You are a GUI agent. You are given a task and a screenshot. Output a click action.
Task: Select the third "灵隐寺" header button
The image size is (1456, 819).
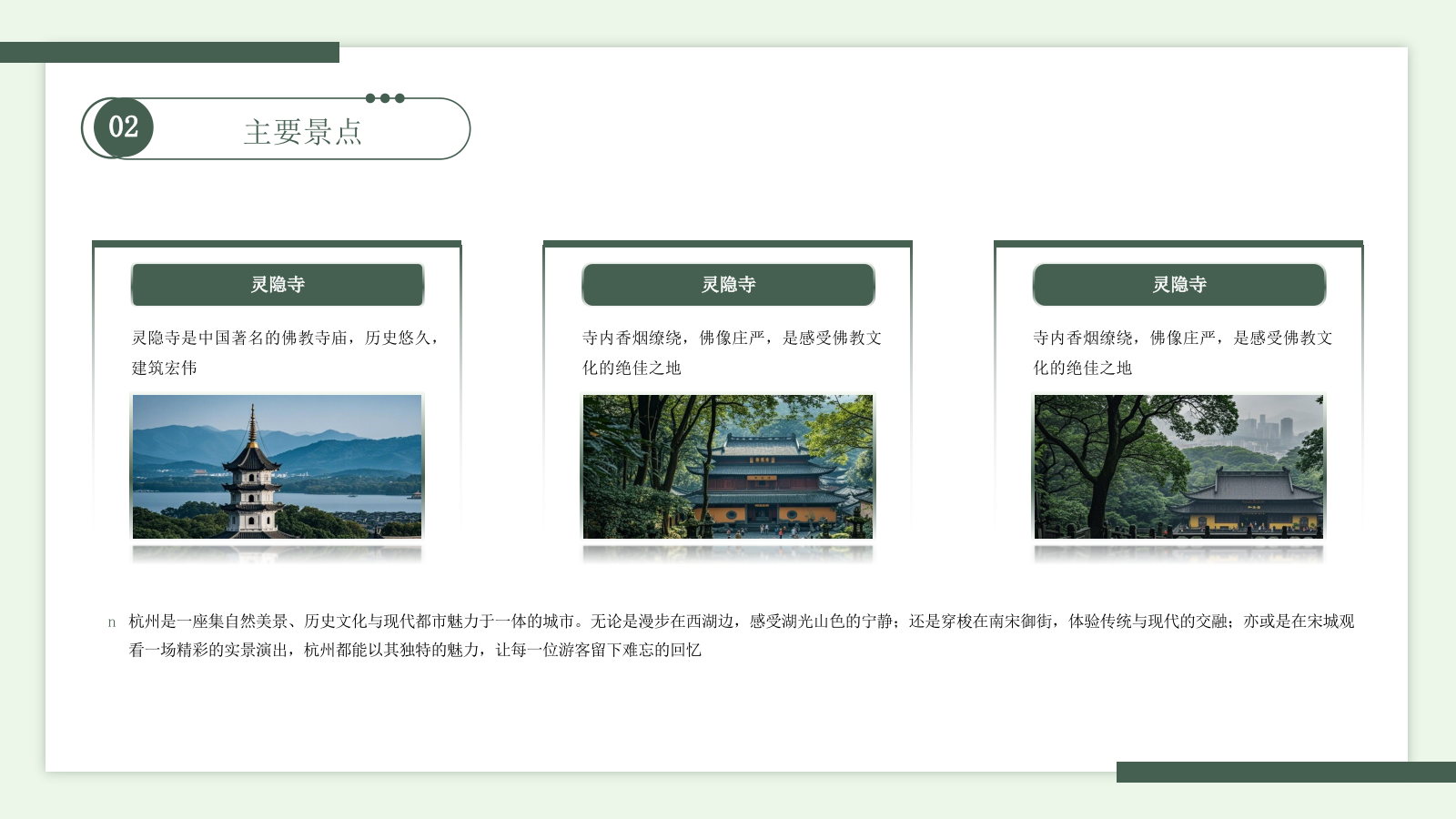click(1178, 285)
